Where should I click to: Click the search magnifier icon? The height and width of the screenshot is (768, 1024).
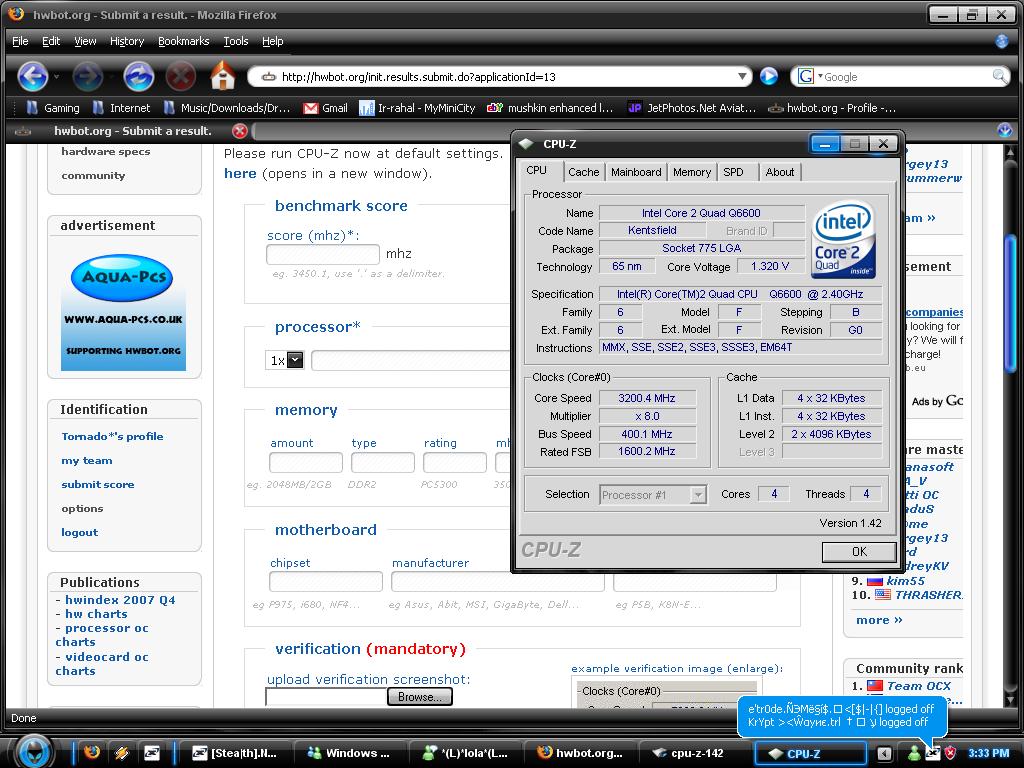click(999, 76)
